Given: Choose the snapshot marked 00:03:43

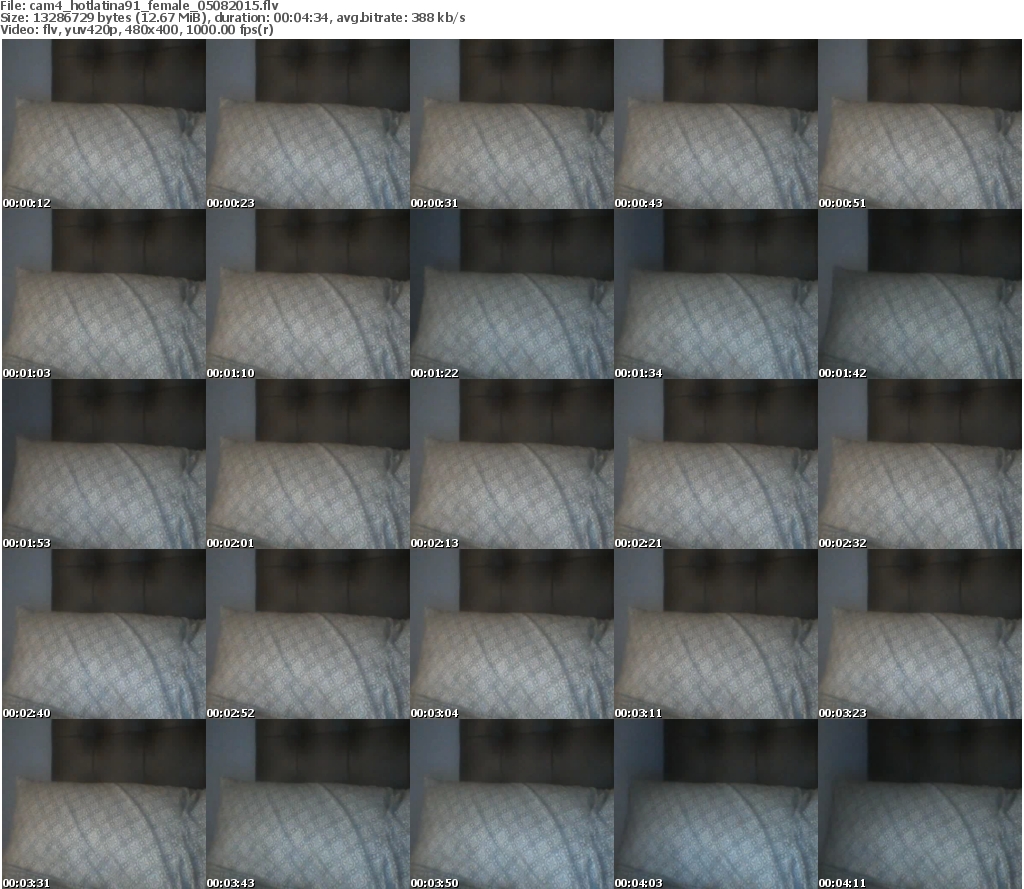Looking at the screenshot, I should click(308, 803).
